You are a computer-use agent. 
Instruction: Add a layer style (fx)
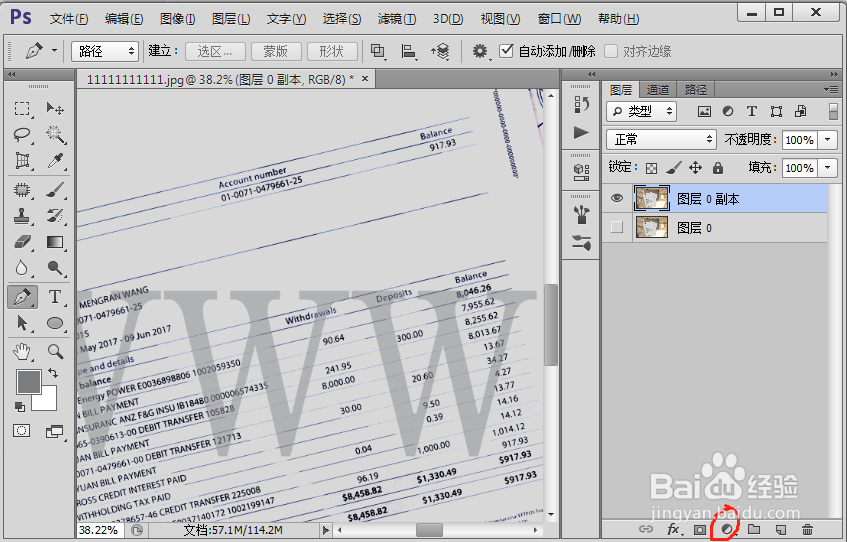(673, 530)
